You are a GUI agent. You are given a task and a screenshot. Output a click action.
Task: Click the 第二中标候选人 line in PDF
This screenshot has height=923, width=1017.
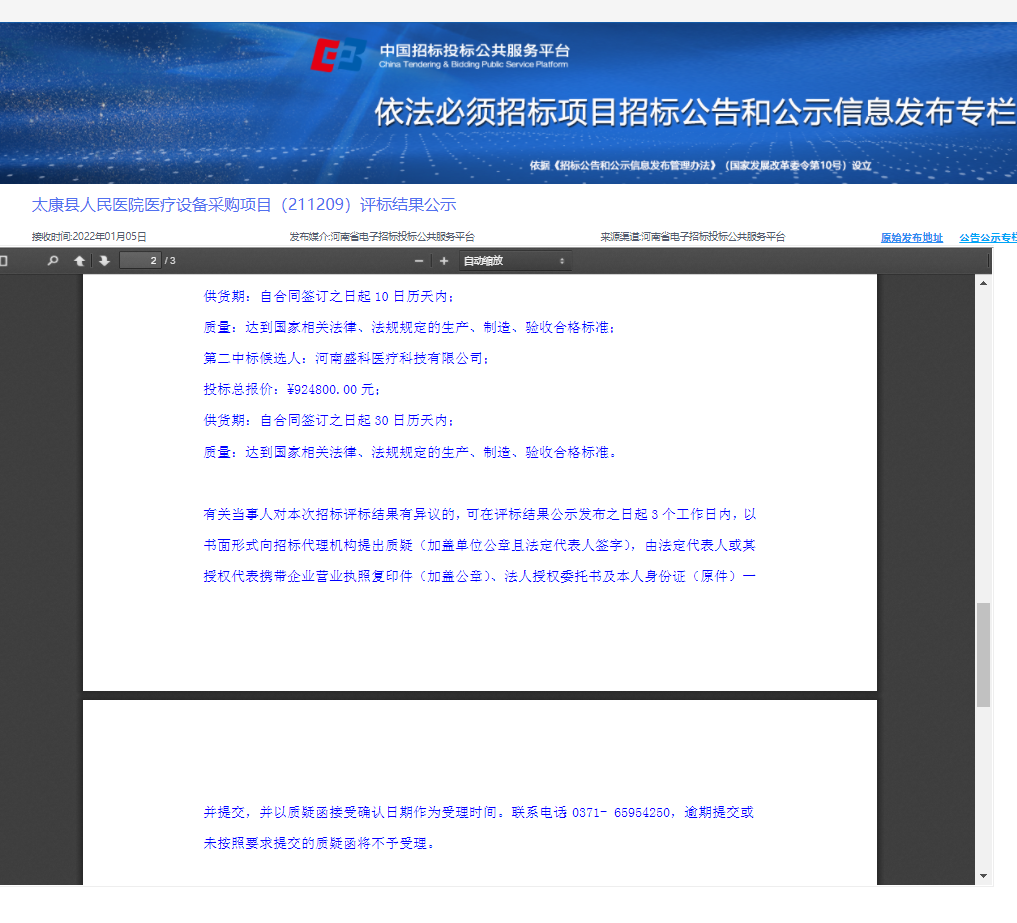pos(346,358)
